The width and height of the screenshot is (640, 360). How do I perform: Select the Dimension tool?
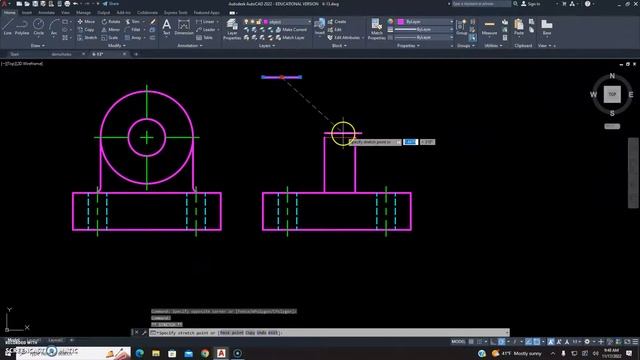184,27
